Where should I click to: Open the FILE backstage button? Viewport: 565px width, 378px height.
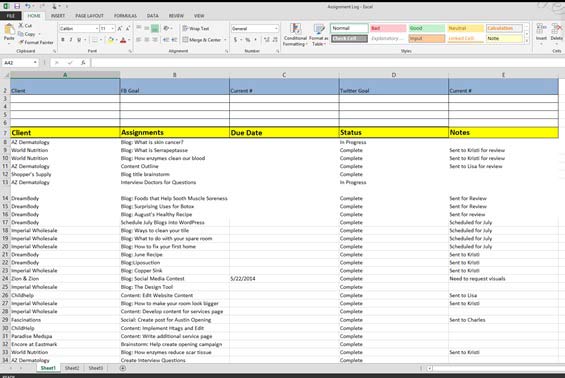[x=10, y=16]
